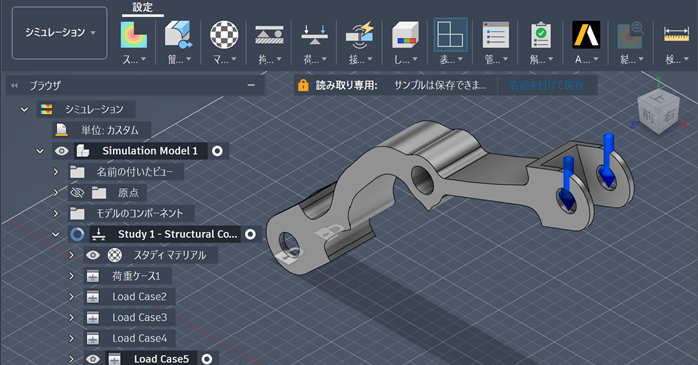Open the Simulation (シミュレーション) workspace dropdown

pos(60,32)
